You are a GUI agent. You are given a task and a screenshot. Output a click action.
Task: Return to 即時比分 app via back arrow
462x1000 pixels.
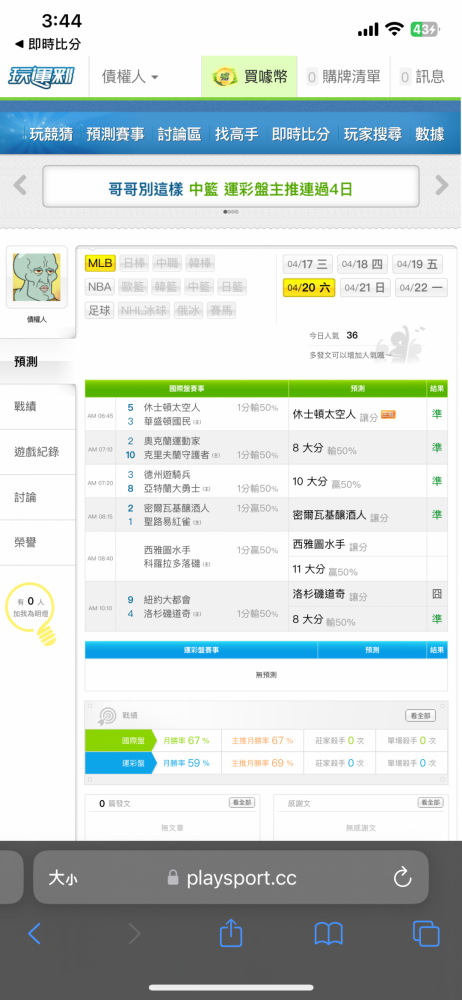tap(48, 44)
